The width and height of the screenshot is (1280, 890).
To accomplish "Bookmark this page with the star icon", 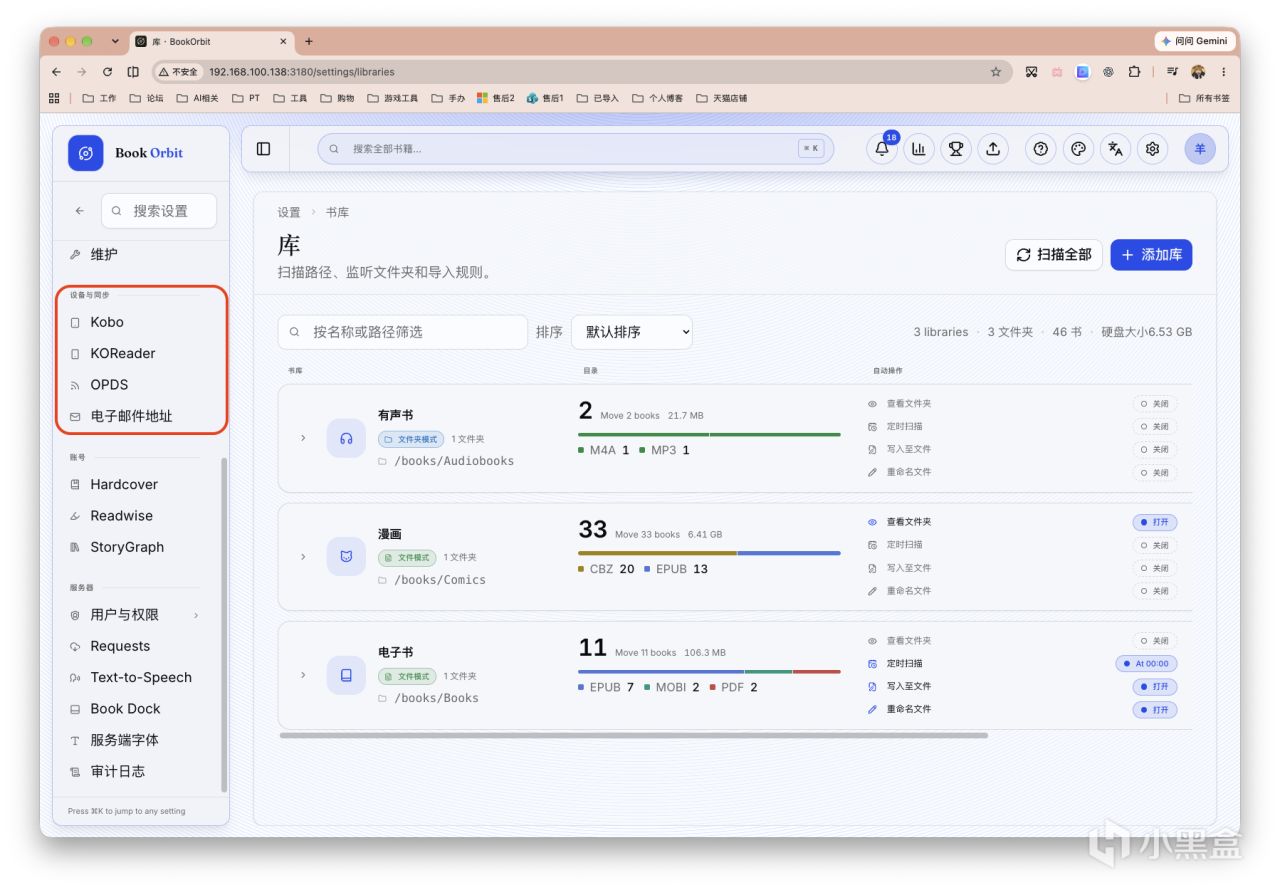I will point(995,72).
